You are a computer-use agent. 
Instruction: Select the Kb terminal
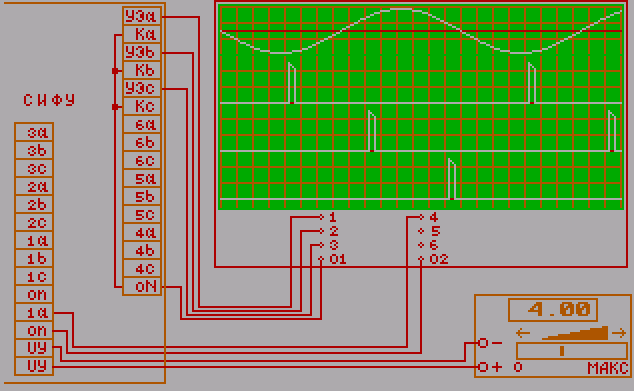tap(142, 70)
